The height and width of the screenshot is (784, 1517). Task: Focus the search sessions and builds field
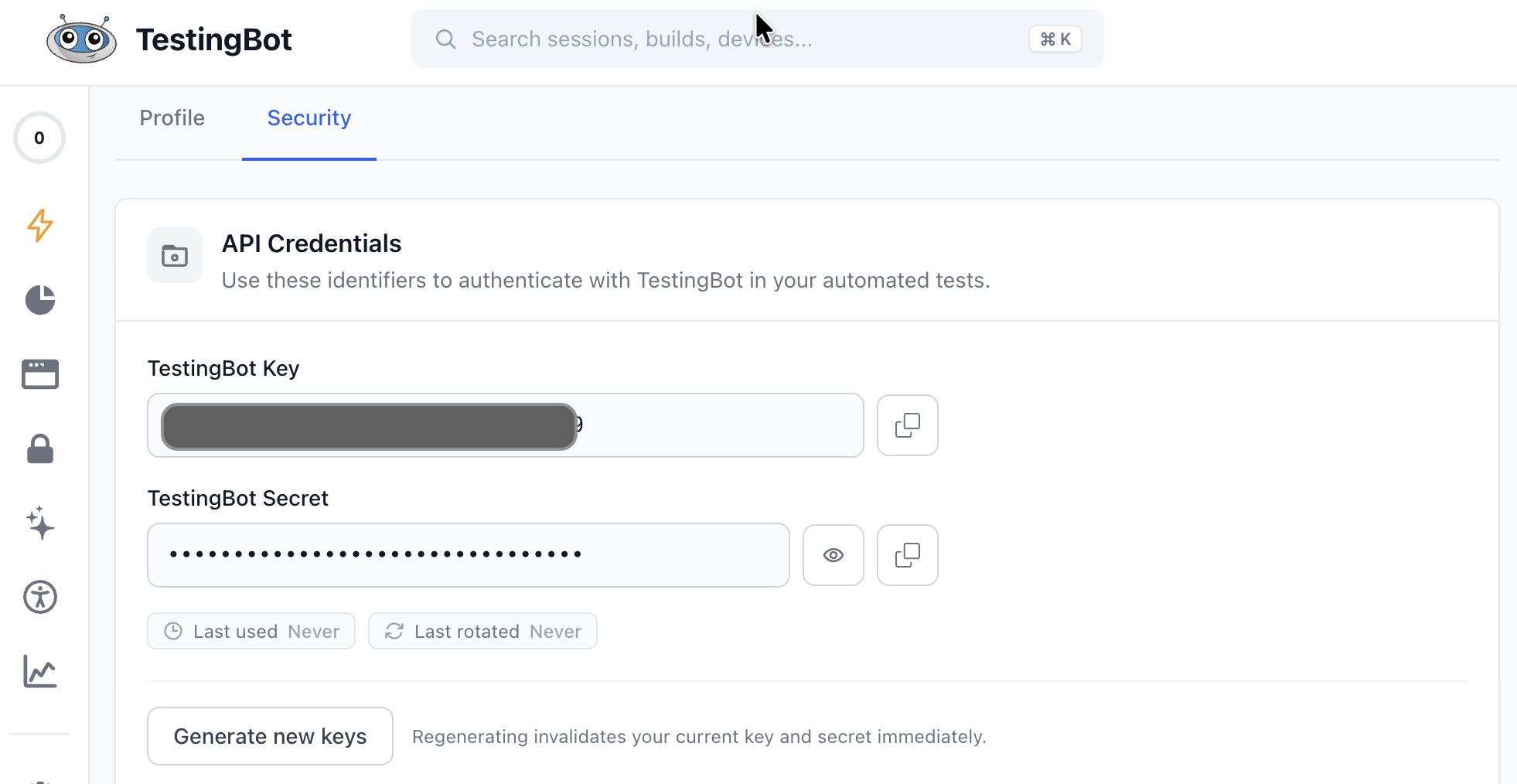coord(757,39)
